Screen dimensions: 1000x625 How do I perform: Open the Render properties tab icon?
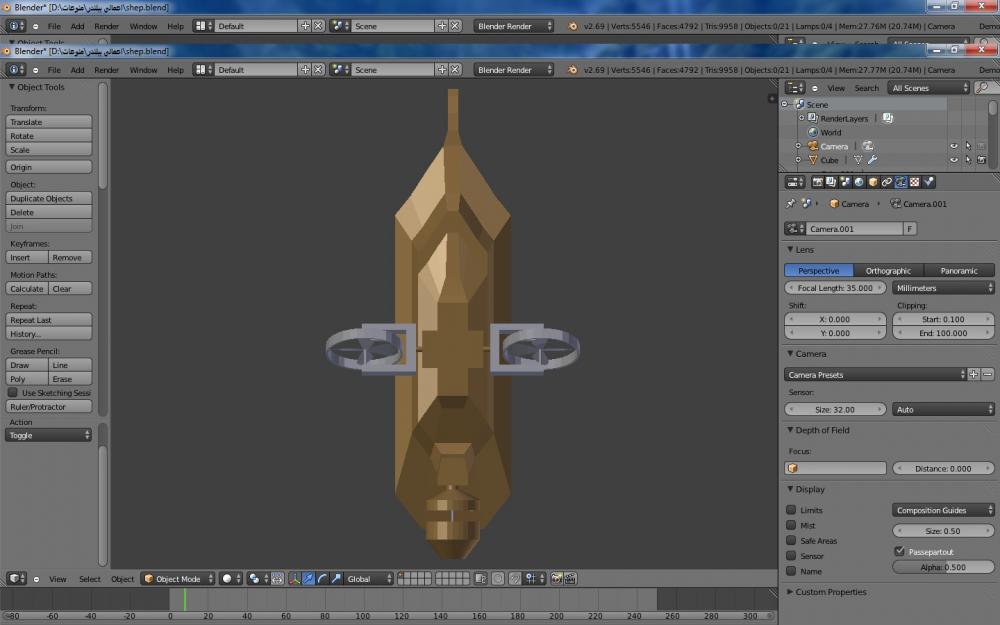click(x=818, y=182)
